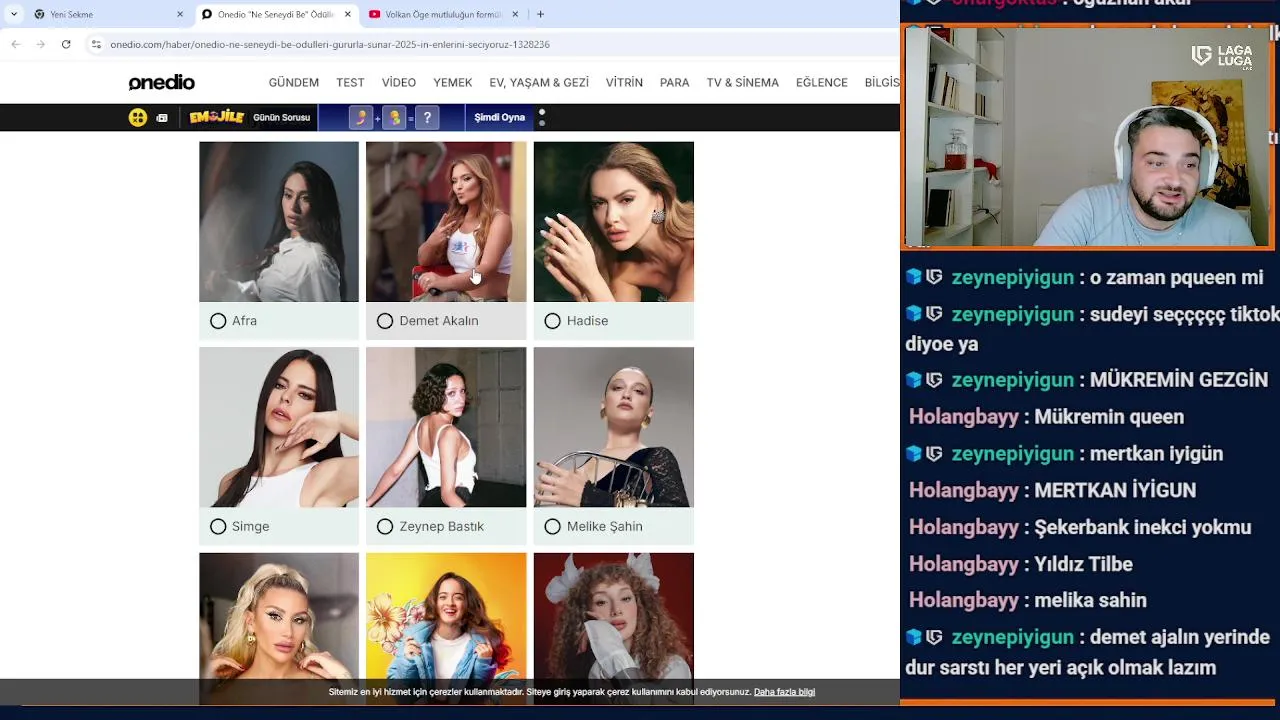1280x720 pixels.
Task: Click the chat text MERTKAN İYİGUN
Action: tap(1115, 490)
